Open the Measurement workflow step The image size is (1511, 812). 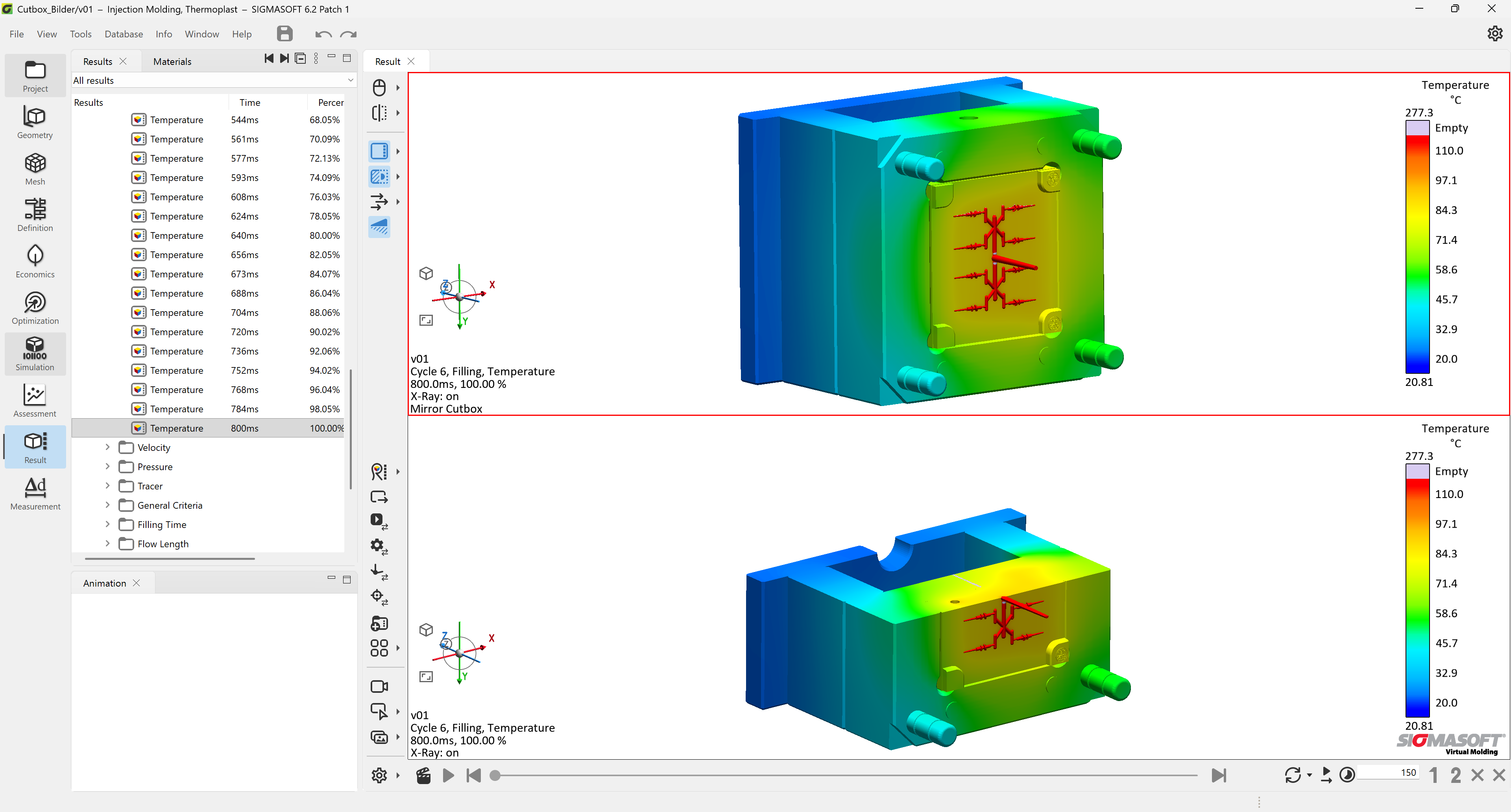(35, 493)
